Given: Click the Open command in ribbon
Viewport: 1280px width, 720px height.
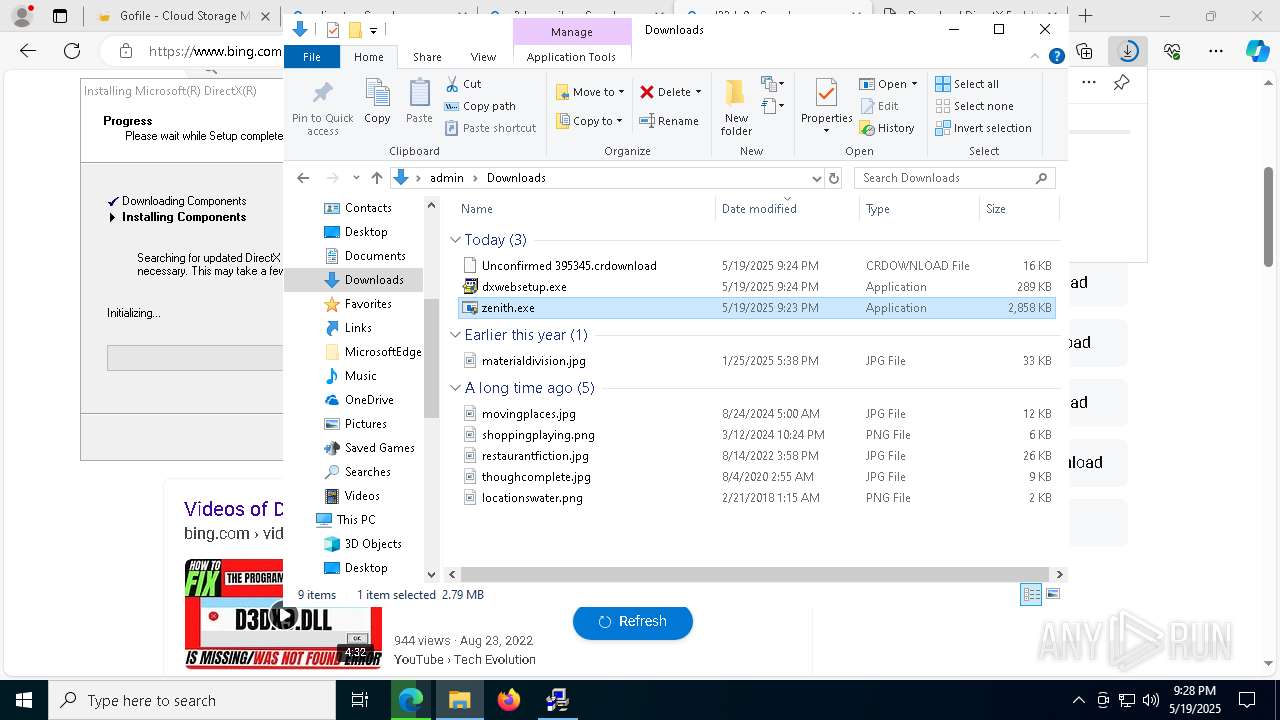Looking at the screenshot, I should pos(888,84).
